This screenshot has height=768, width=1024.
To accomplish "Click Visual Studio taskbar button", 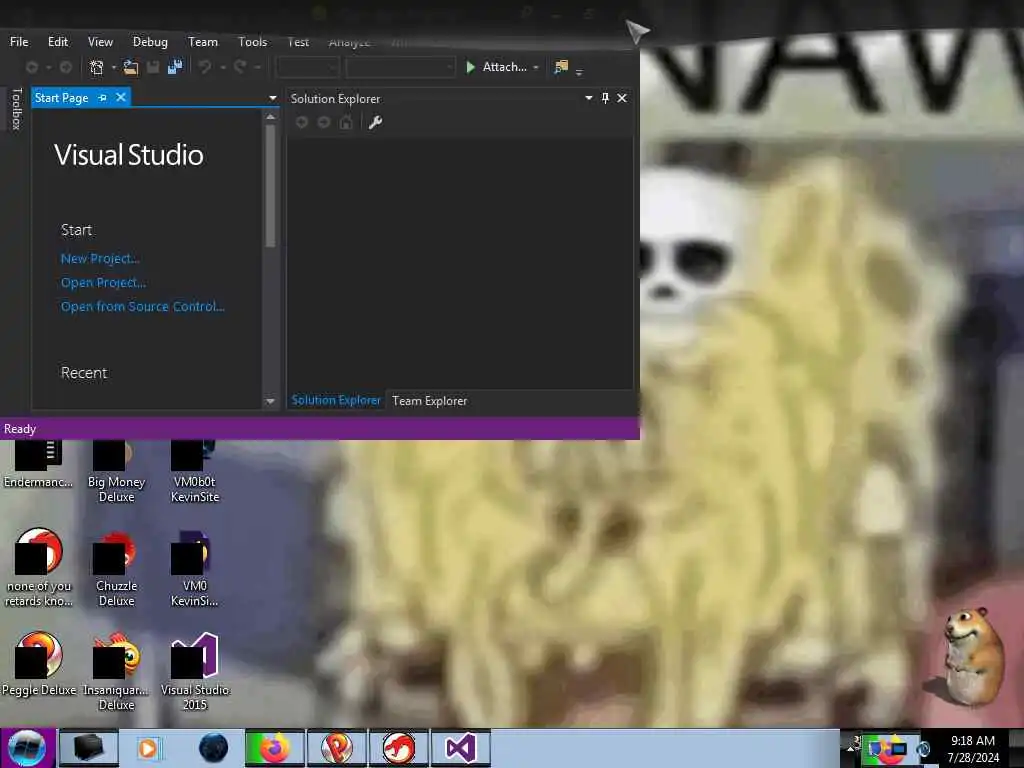I will (x=460, y=748).
